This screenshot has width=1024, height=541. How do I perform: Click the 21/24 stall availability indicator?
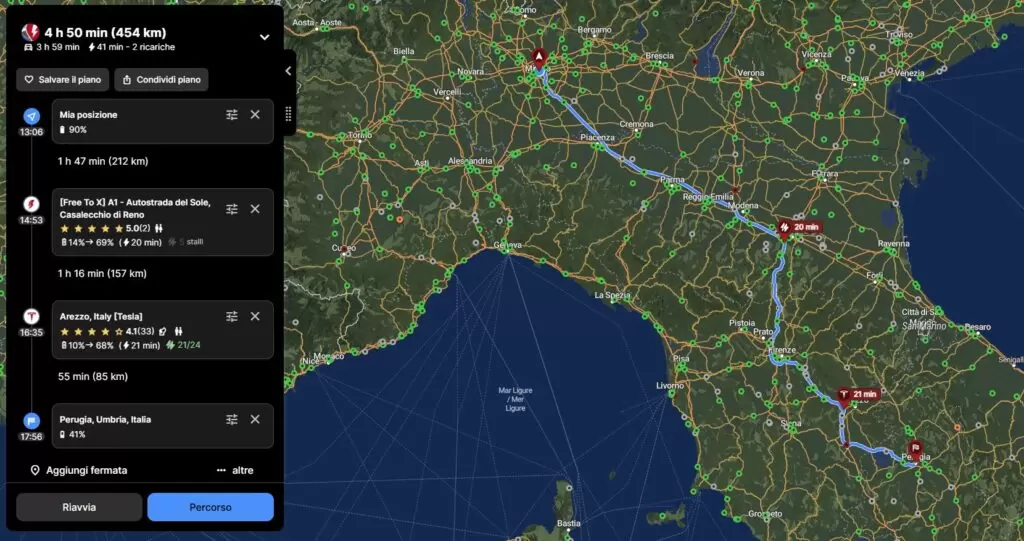pyautogui.click(x=184, y=345)
